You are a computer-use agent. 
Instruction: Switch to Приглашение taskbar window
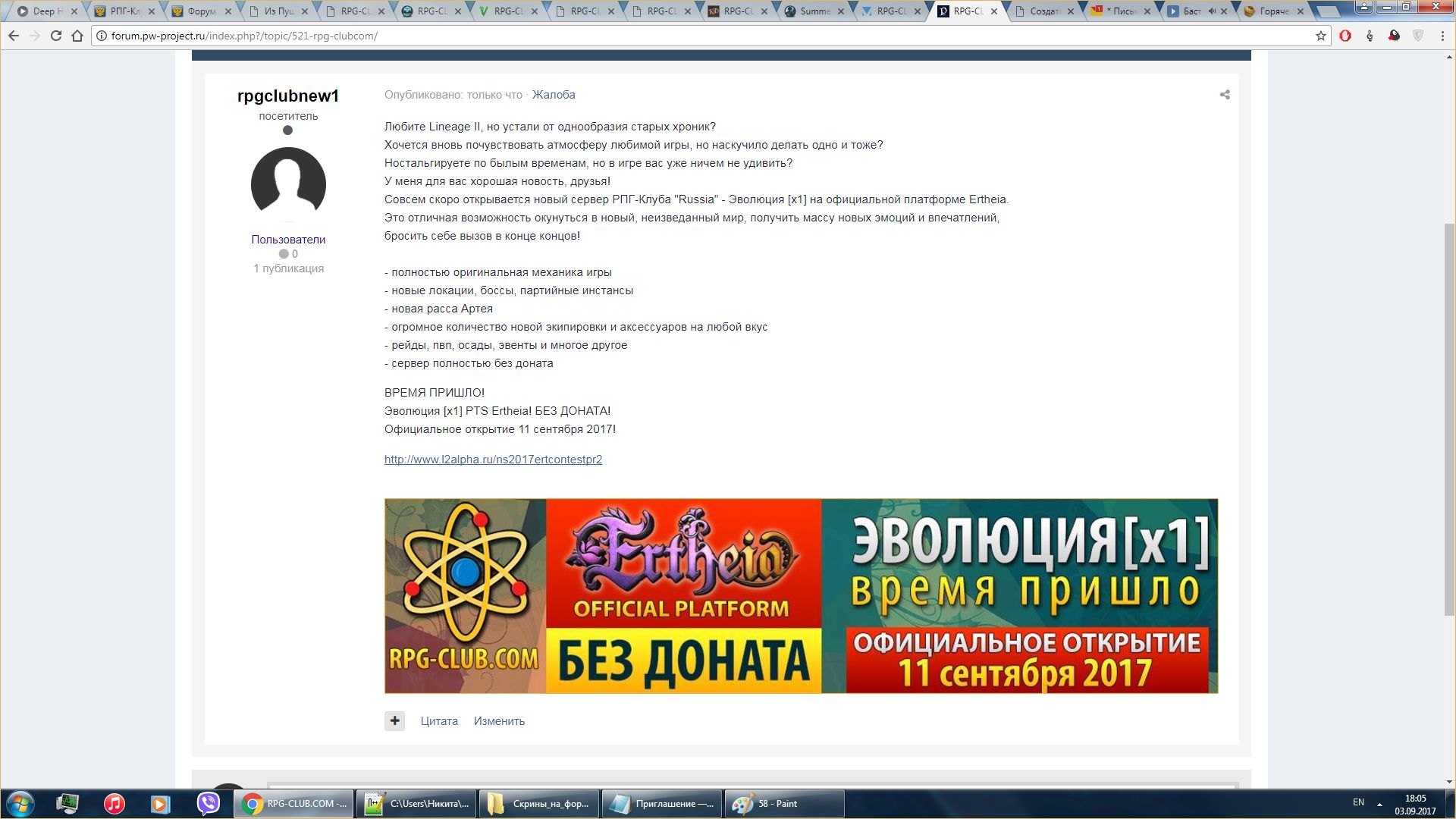pos(662,804)
